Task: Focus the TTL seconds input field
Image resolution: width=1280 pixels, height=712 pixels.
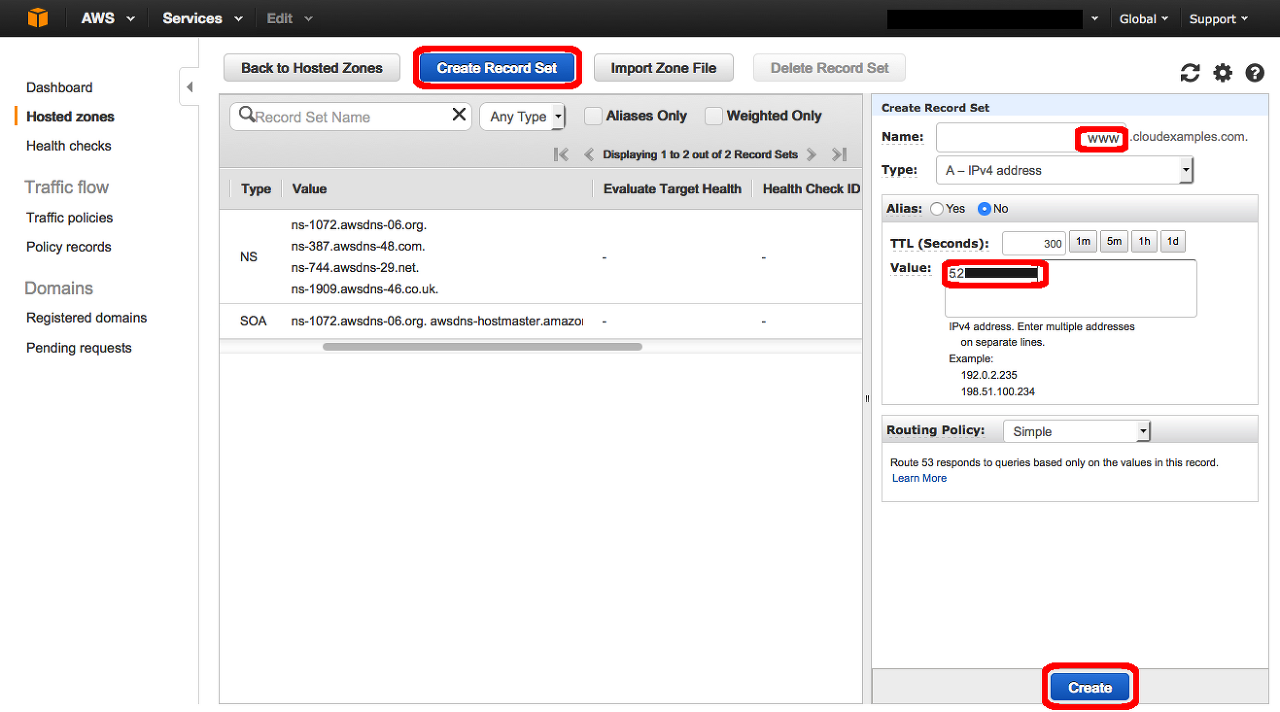Action: coord(1034,243)
